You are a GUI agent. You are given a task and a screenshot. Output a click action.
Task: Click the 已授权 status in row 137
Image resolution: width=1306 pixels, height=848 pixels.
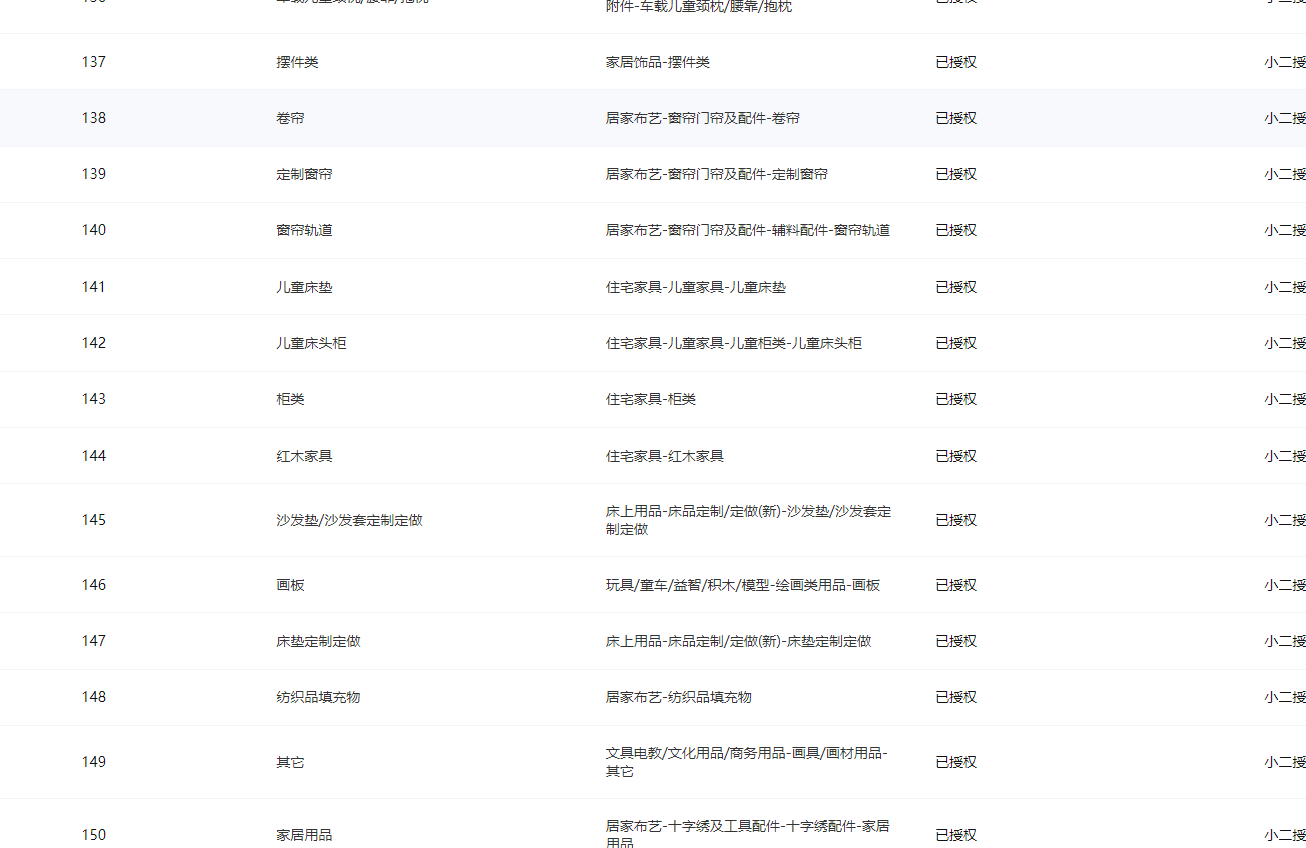click(956, 62)
